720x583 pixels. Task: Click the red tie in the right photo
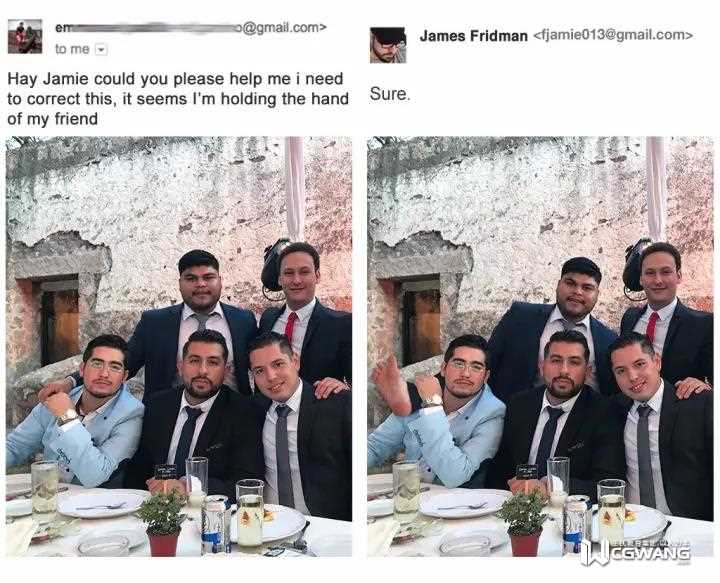pyautogui.click(x=652, y=326)
